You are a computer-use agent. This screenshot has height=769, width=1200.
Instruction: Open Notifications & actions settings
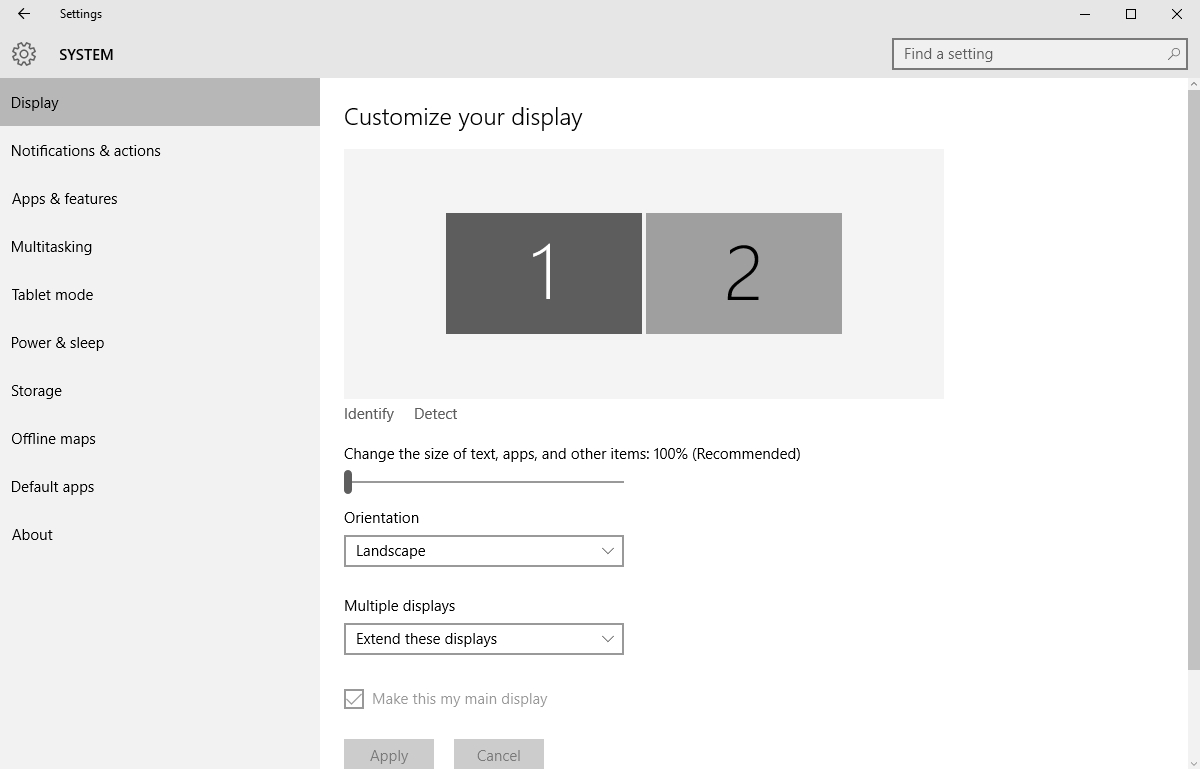point(86,151)
